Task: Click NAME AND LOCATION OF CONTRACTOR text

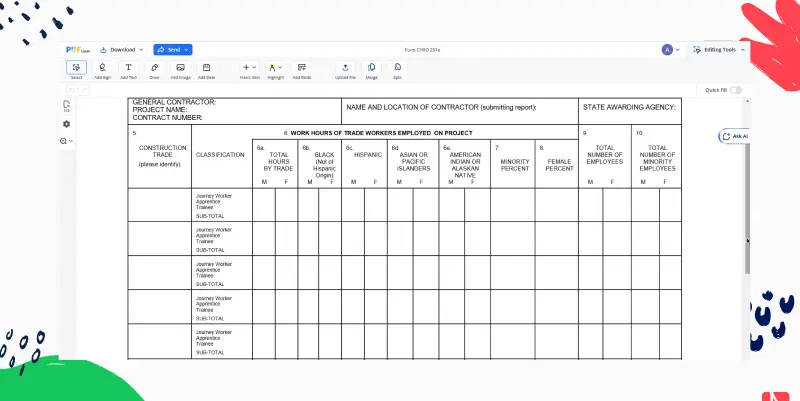Action: point(441,108)
